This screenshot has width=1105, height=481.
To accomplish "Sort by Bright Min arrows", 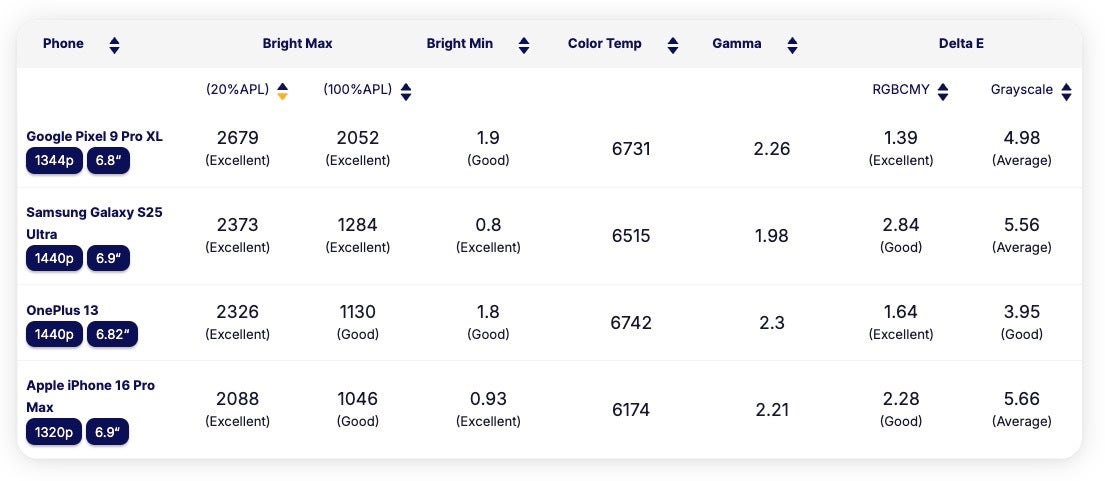I will pos(524,46).
